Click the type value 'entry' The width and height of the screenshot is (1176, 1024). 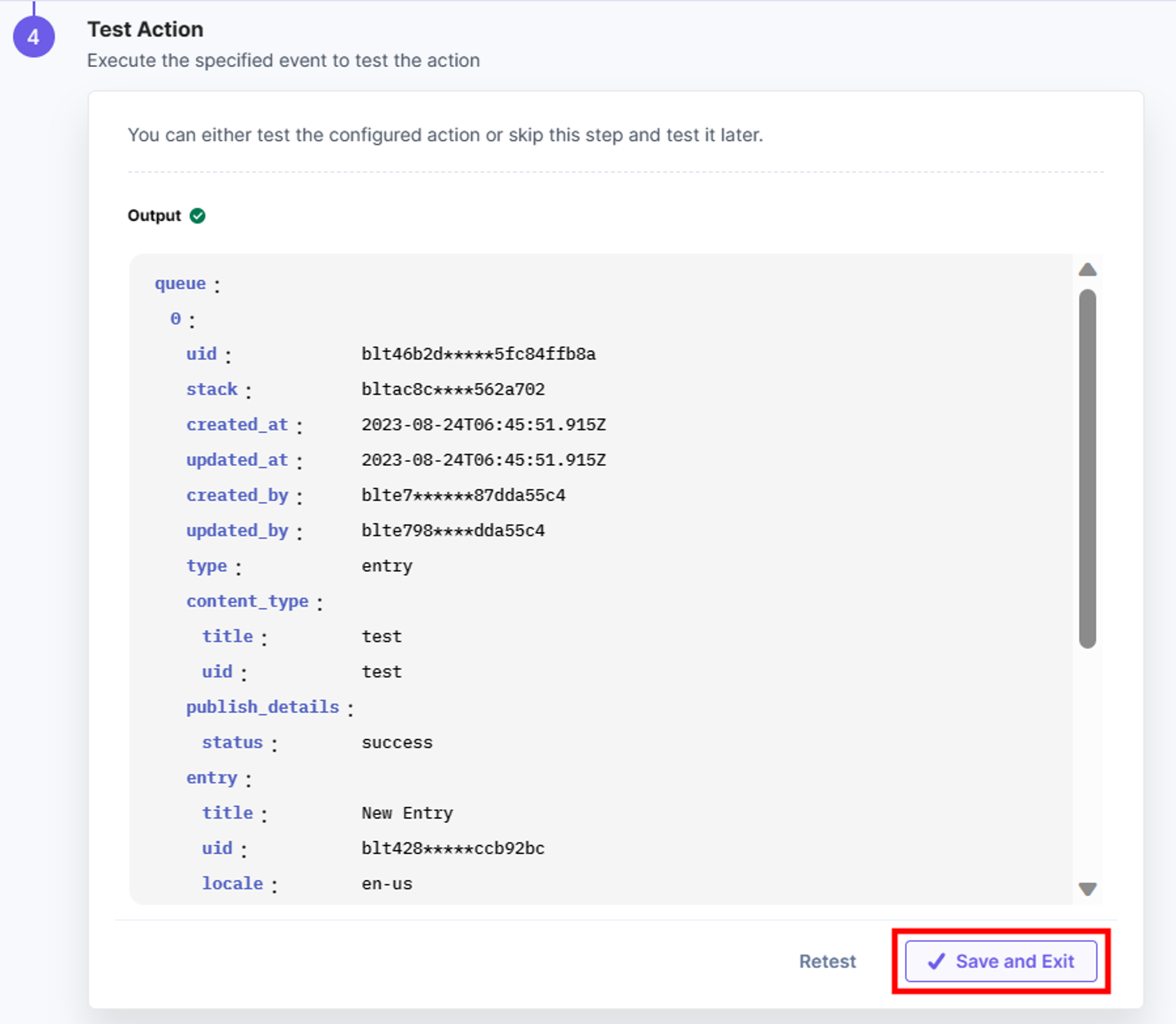387,566
